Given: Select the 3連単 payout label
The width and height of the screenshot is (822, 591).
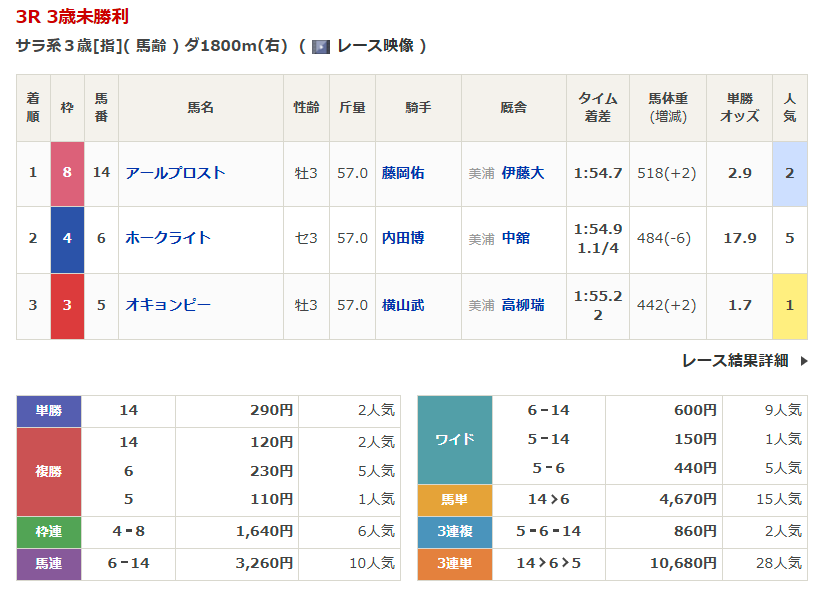Looking at the screenshot, I should coord(454,564).
